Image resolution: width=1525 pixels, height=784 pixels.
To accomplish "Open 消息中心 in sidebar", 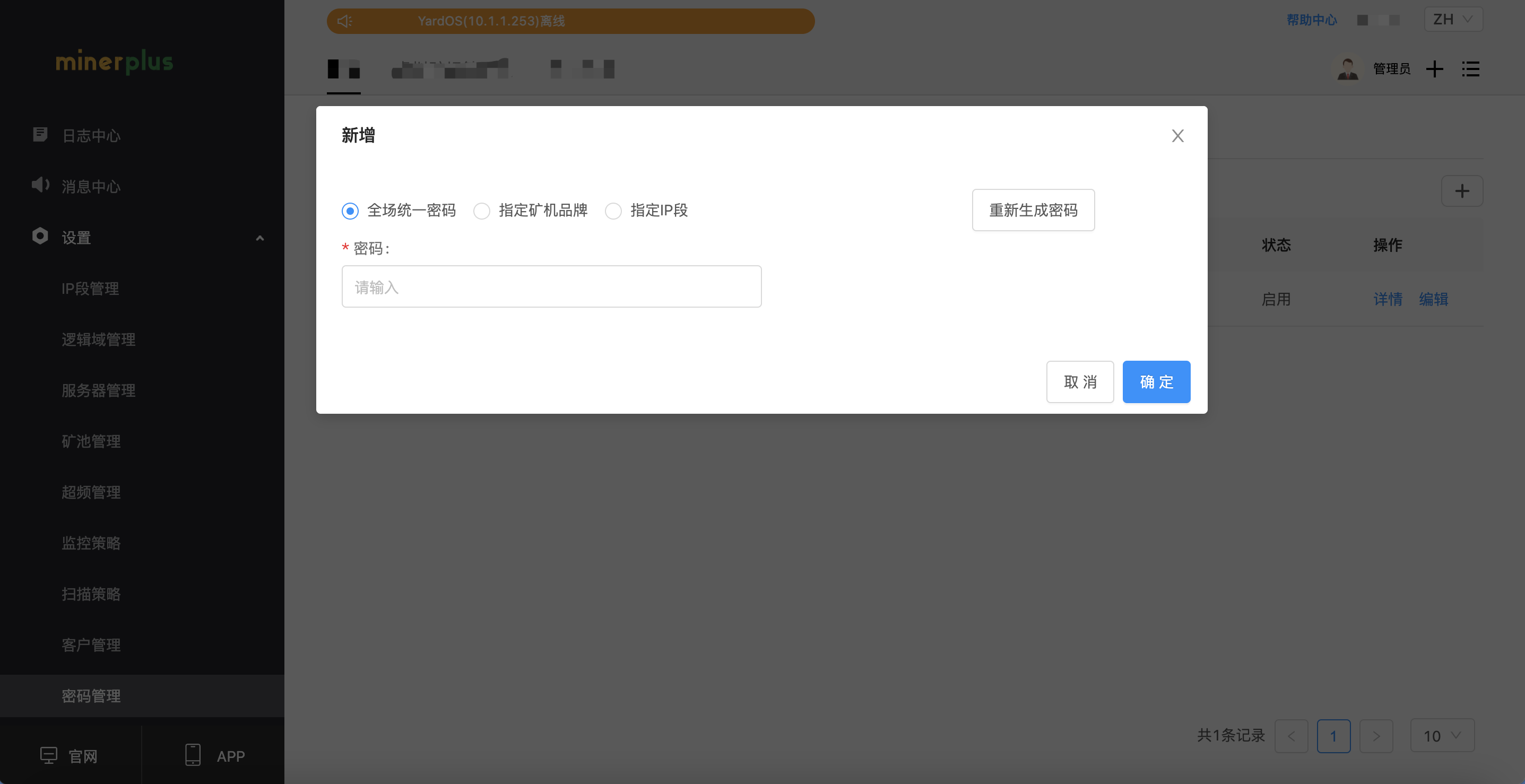I will tap(91, 186).
